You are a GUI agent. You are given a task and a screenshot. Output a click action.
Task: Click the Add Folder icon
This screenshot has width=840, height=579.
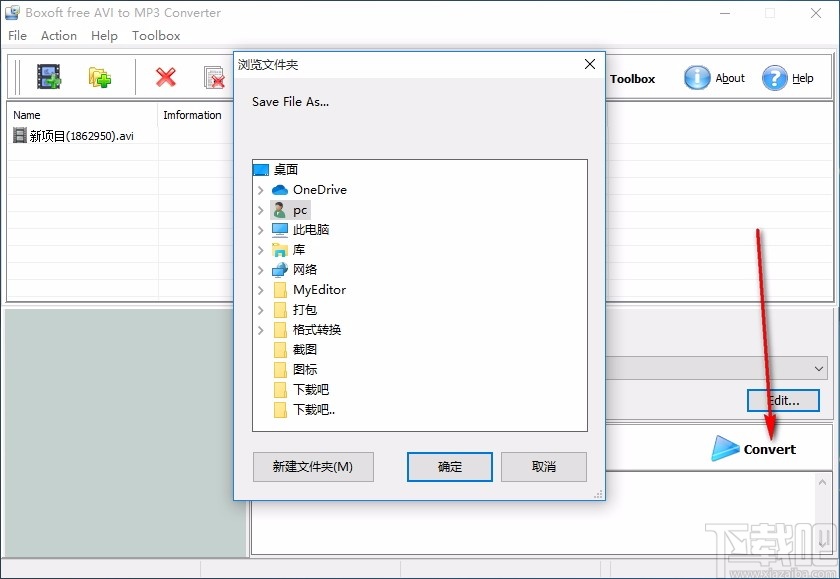point(99,76)
